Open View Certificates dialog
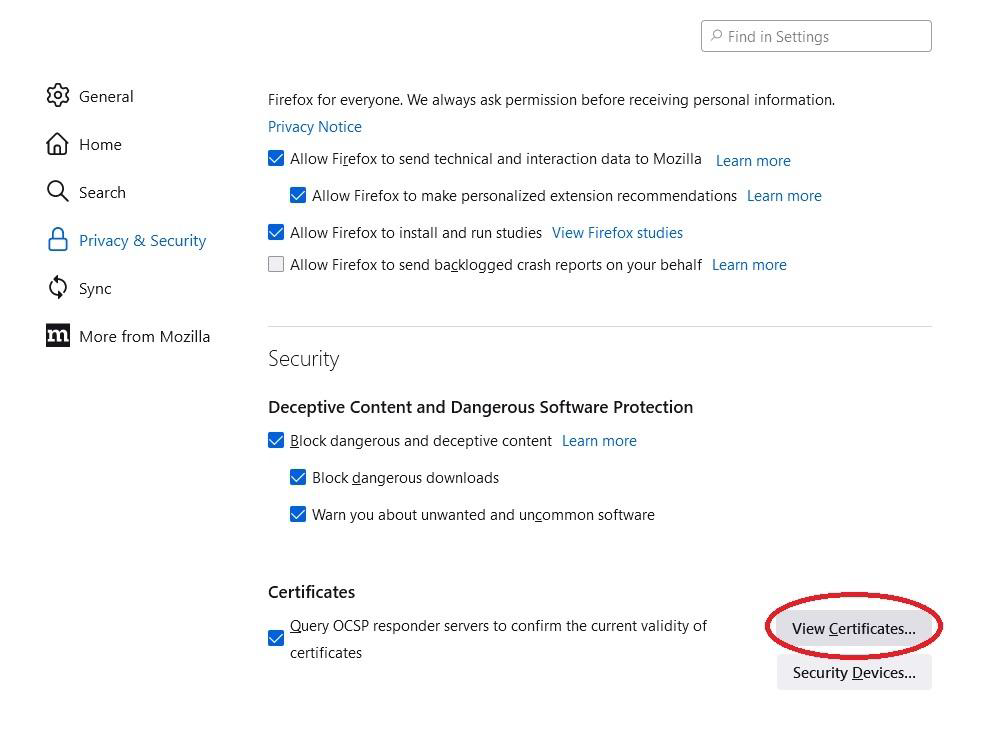 point(853,628)
